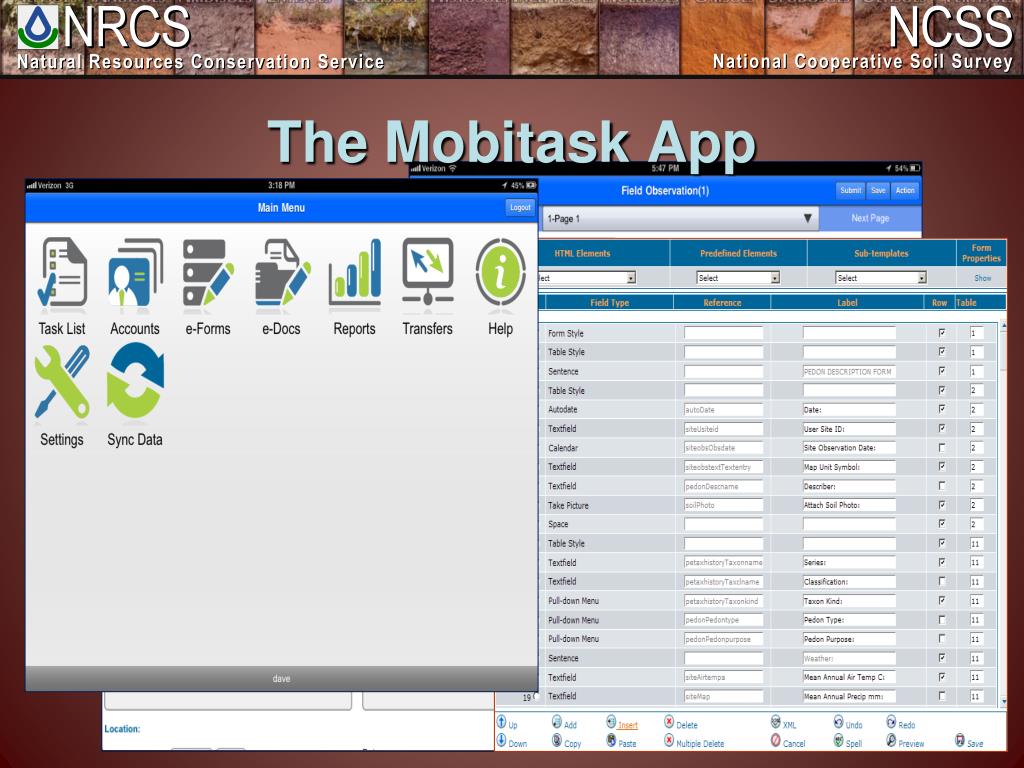1024x768 pixels.
Task: Click the Spell check icon
Action: tap(839, 740)
